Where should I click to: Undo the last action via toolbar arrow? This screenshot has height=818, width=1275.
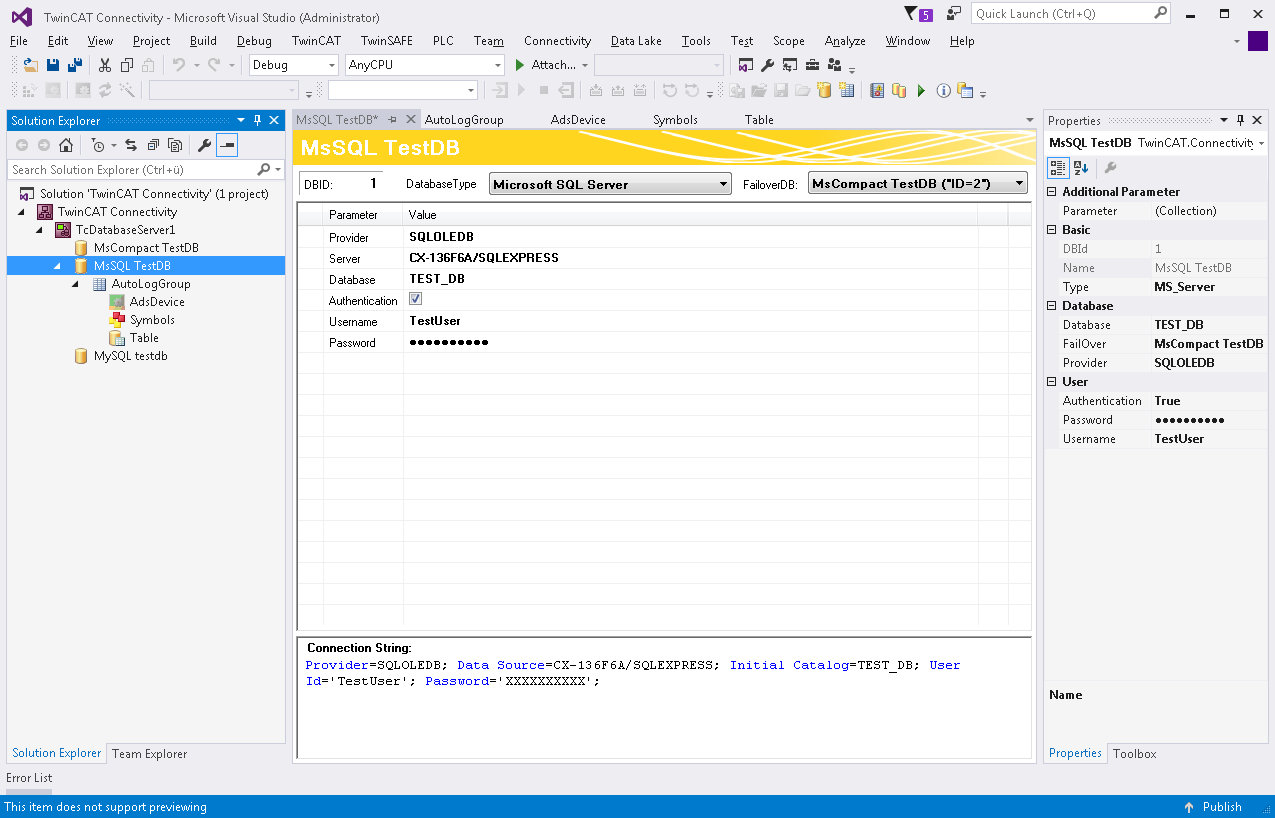pos(179,65)
